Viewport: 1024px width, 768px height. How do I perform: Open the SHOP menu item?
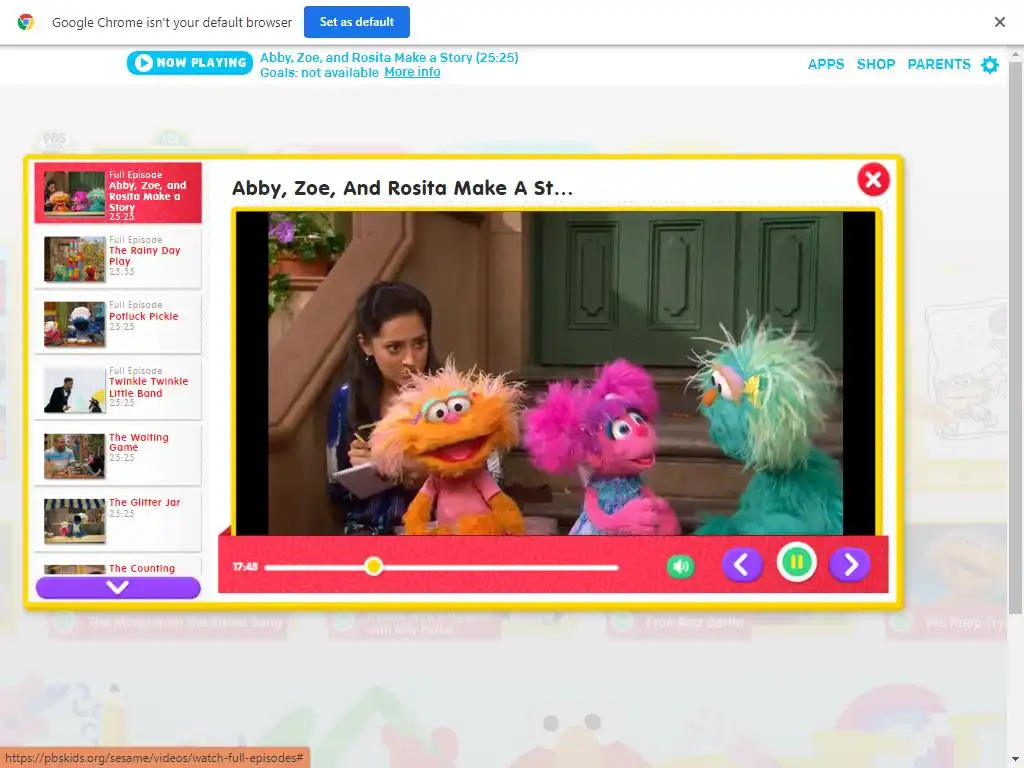pos(876,64)
